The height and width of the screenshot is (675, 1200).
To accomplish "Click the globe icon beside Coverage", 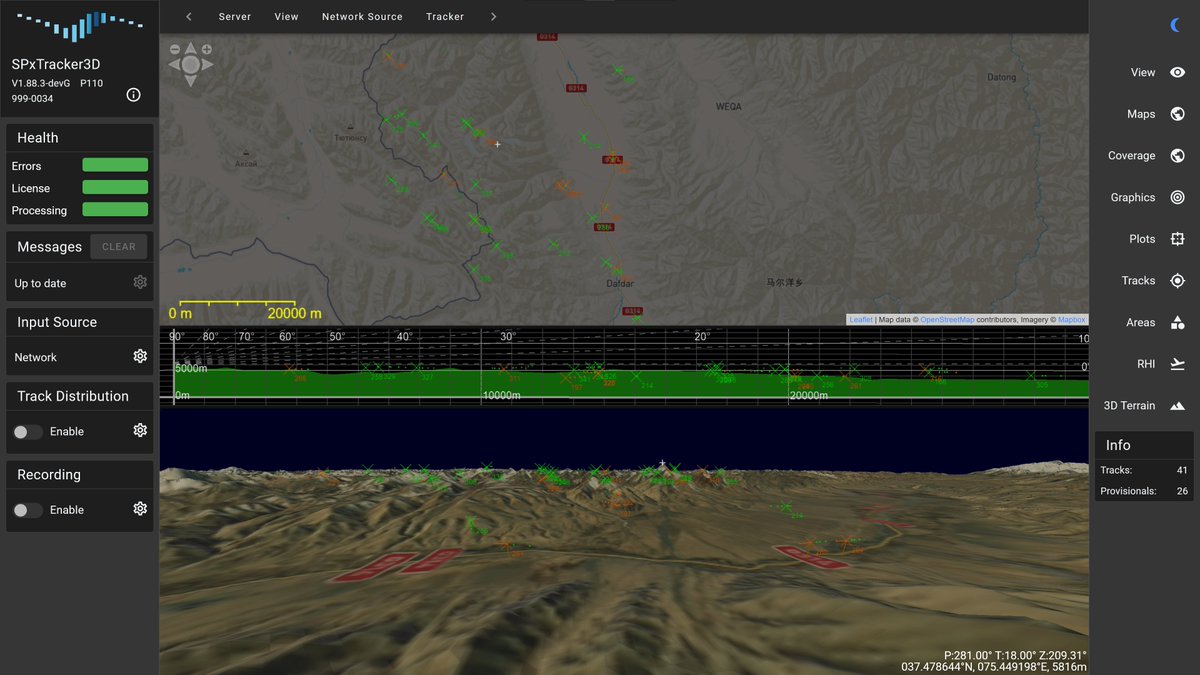I will 1178,156.
